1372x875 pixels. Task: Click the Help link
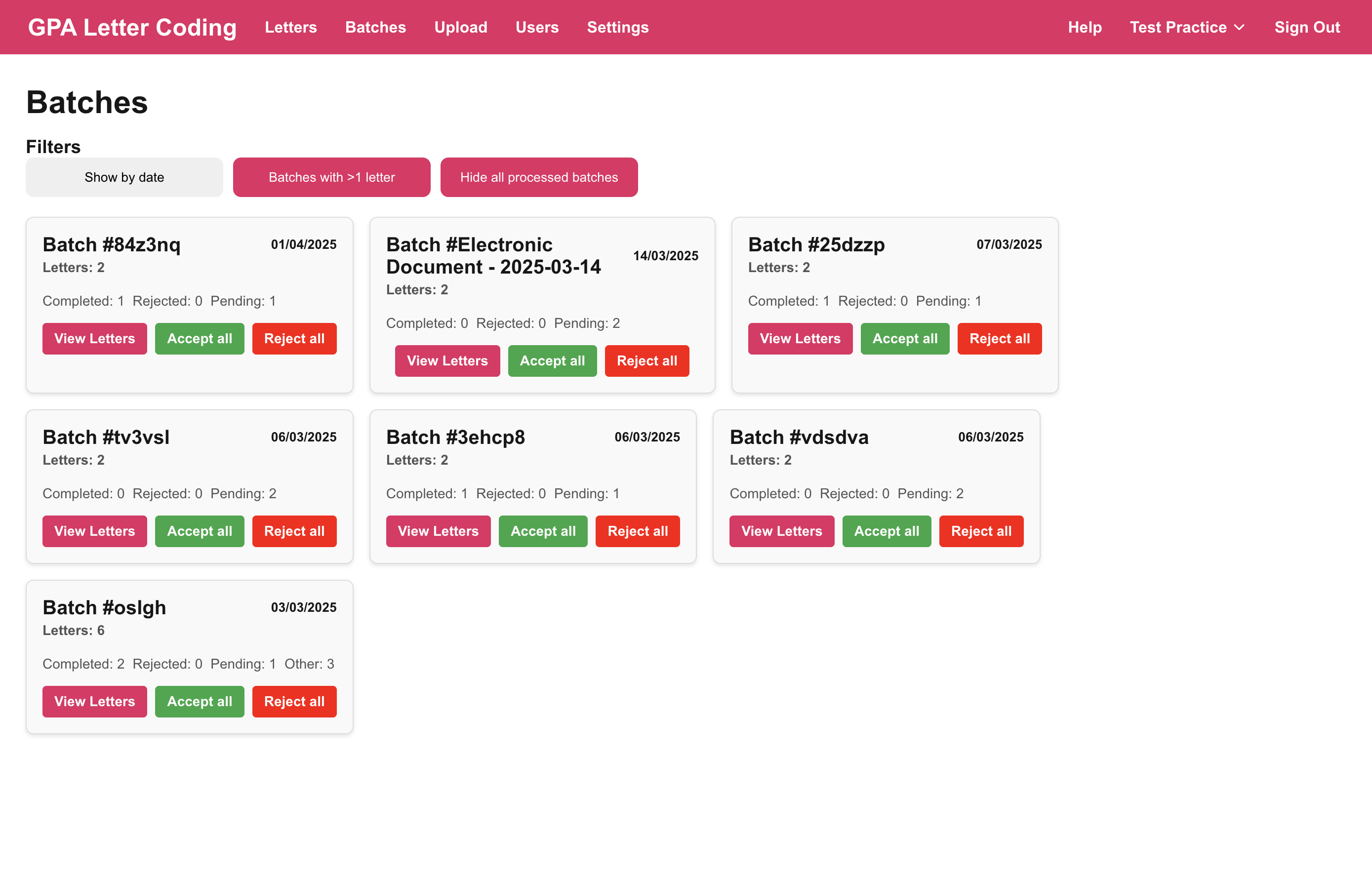pyautogui.click(x=1084, y=27)
